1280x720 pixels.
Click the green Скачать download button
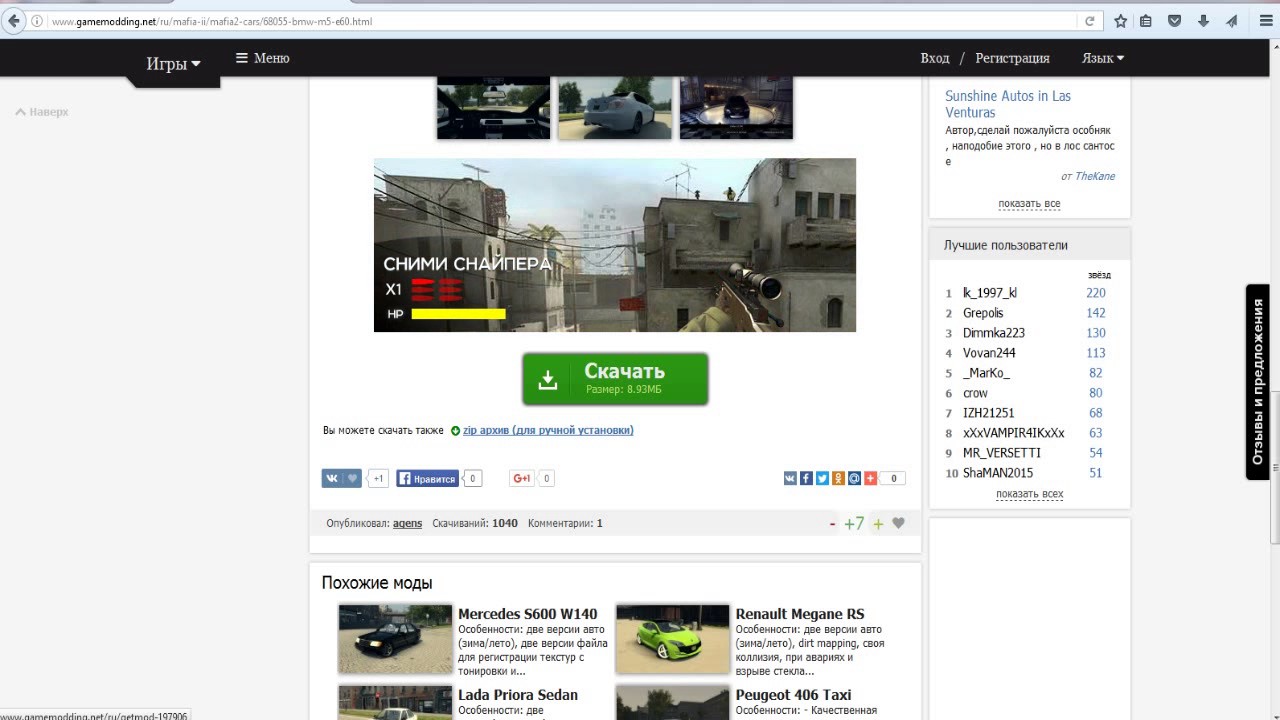[615, 379]
